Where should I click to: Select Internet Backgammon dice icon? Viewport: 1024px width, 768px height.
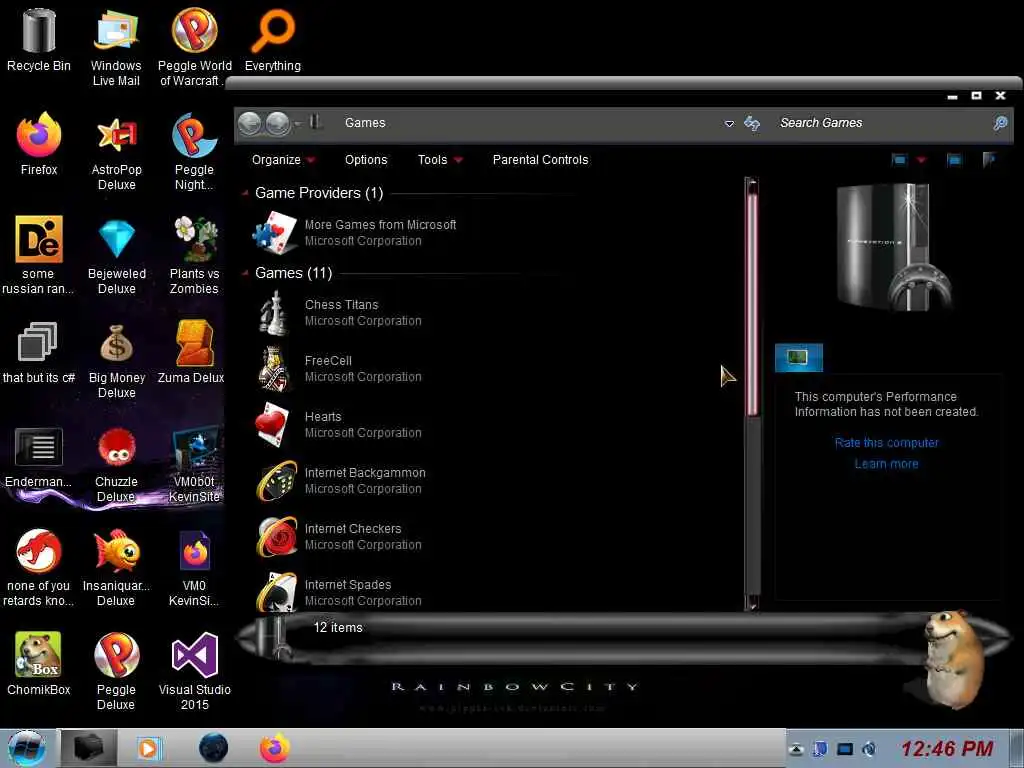276,481
